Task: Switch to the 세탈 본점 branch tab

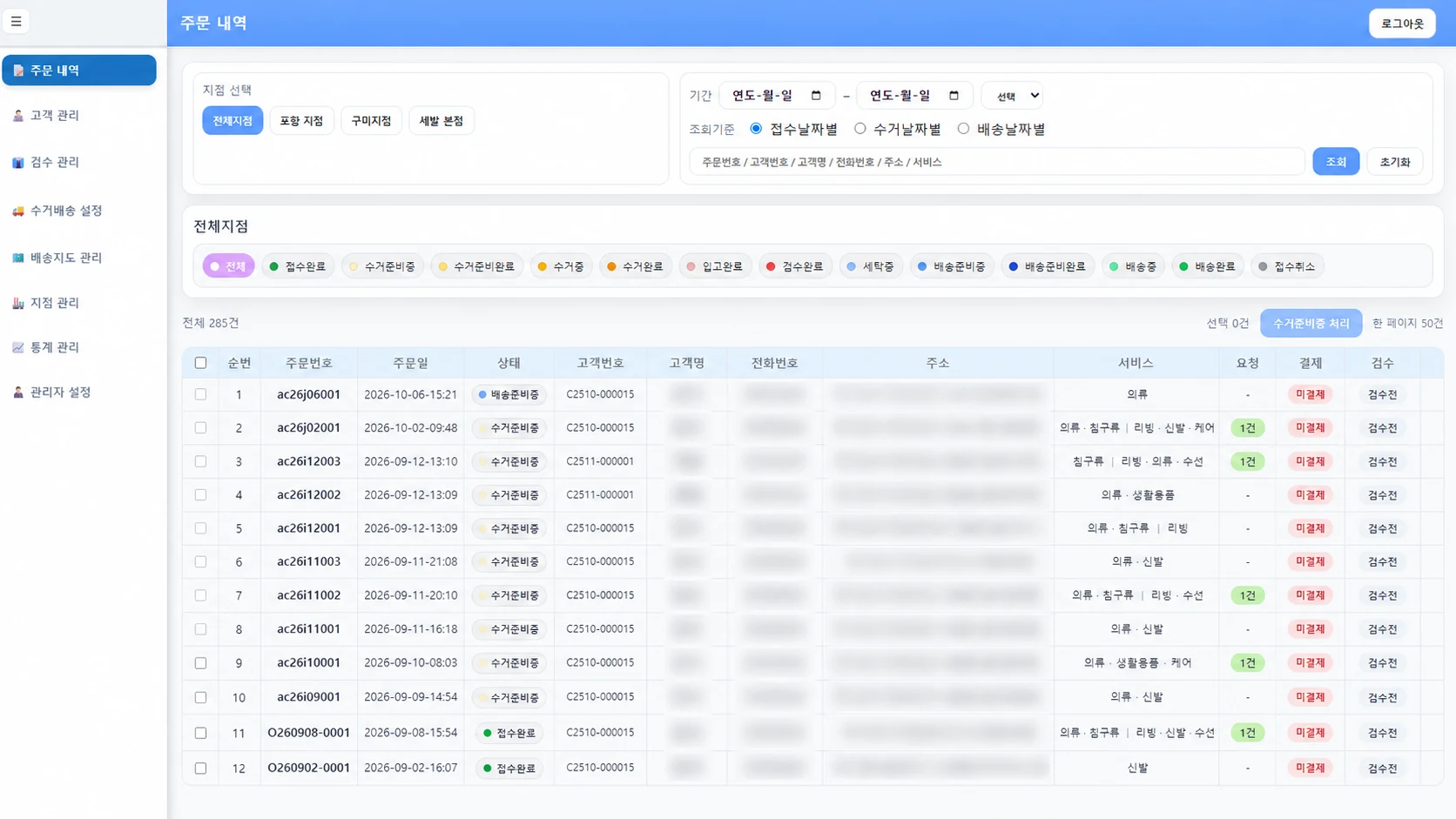Action: [x=442, y=121]
